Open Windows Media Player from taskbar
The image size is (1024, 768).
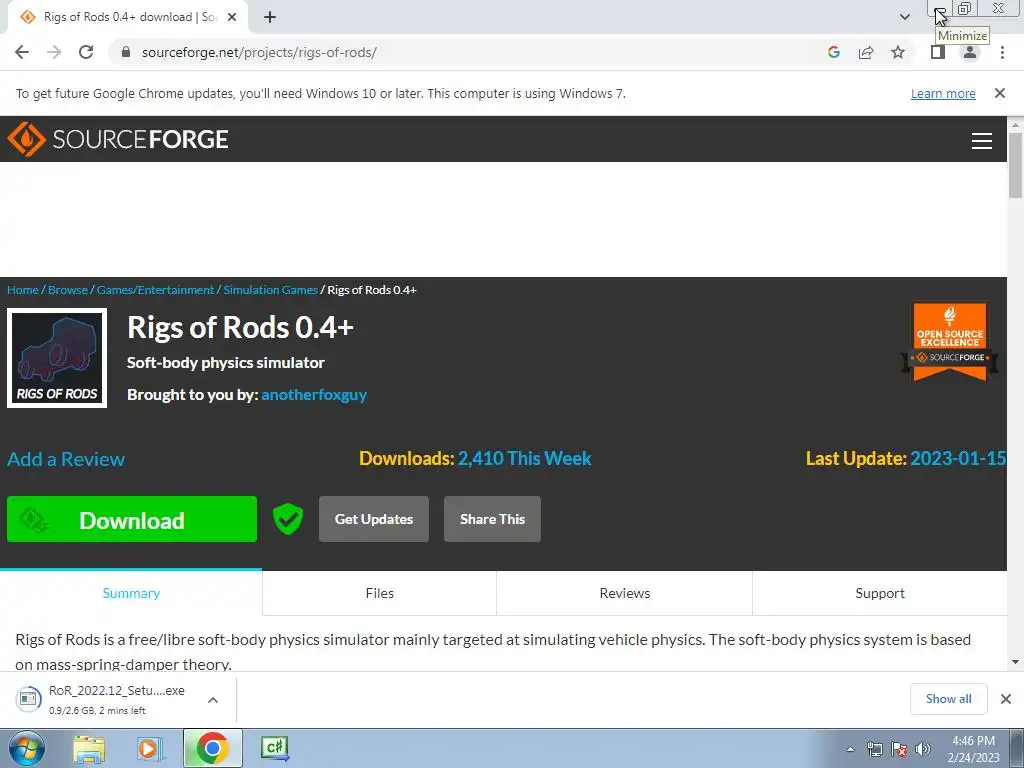149,748
